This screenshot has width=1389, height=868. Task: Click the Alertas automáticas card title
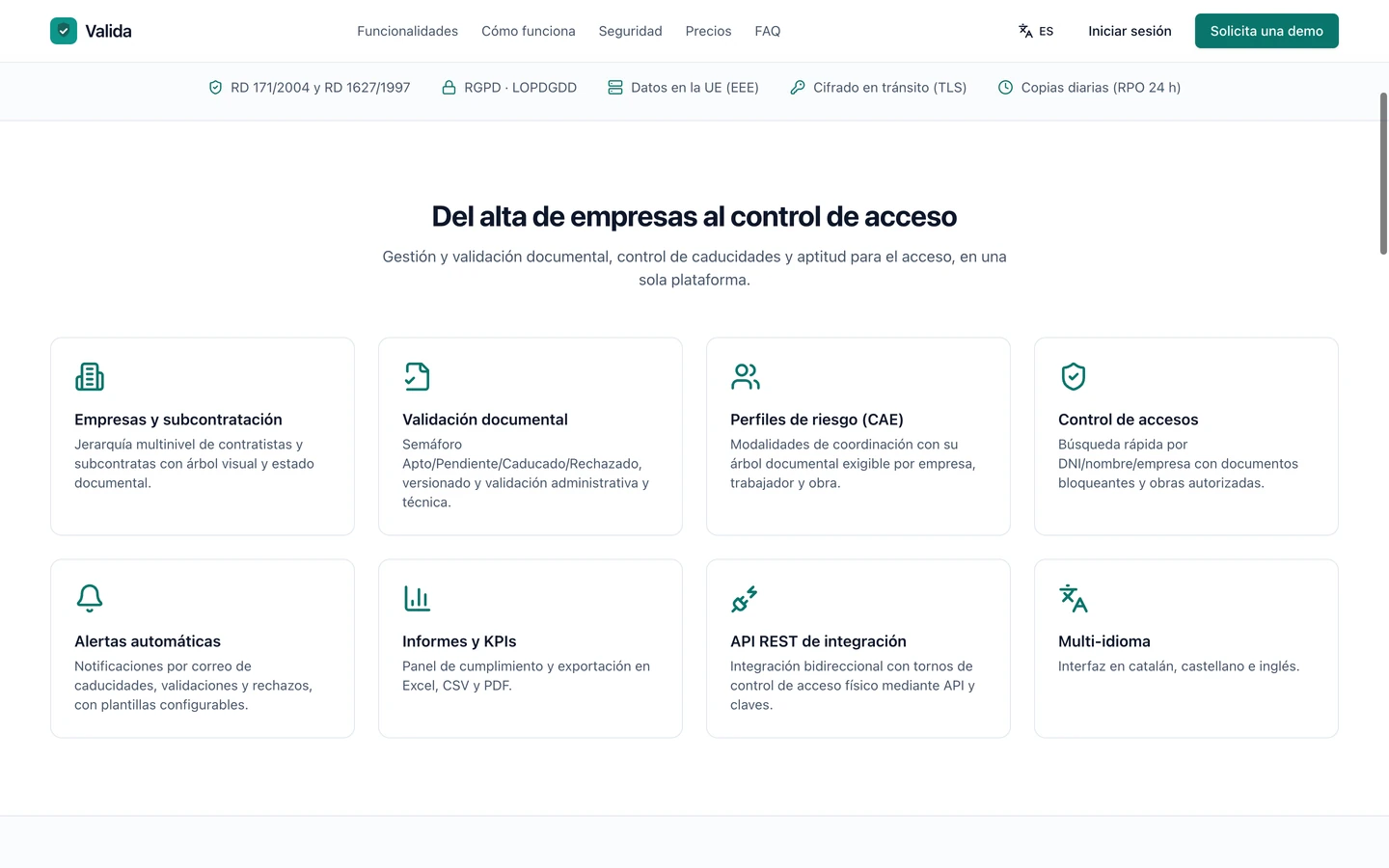coord(148,641)
